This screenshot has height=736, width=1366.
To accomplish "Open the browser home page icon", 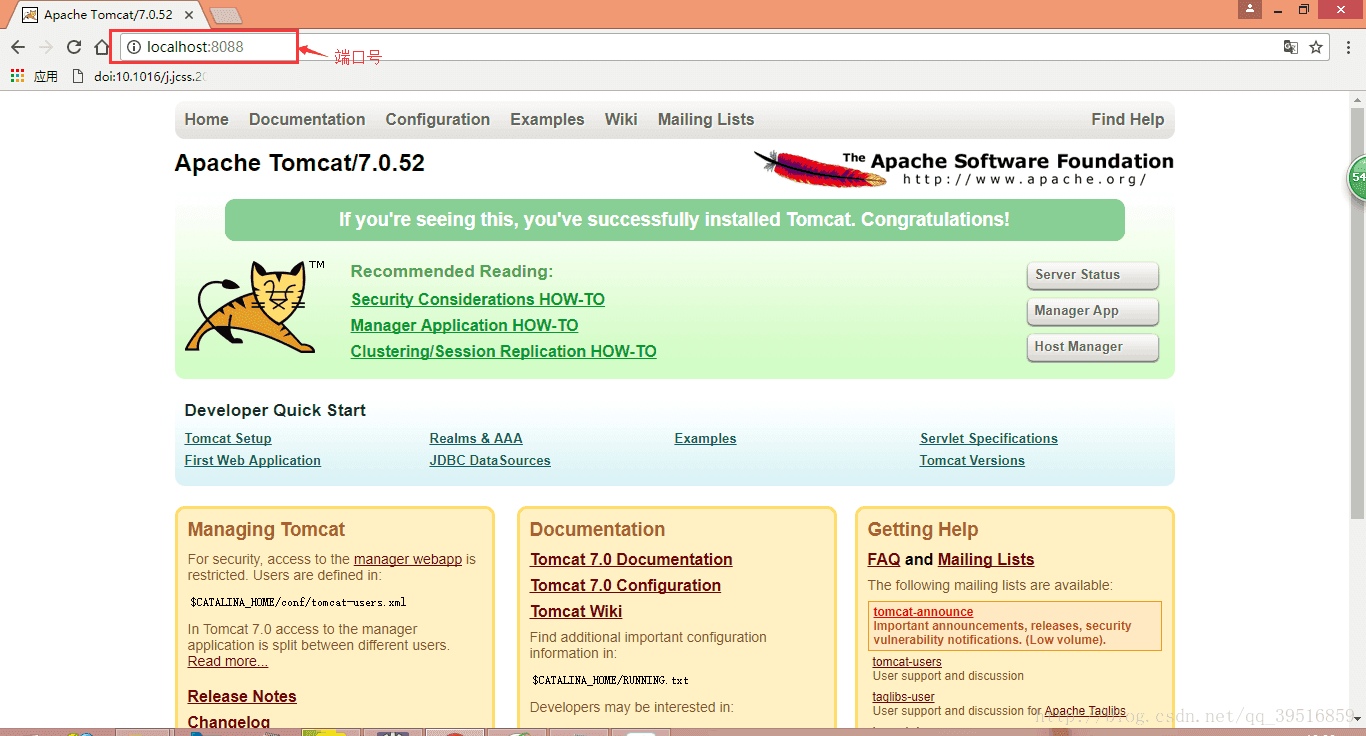I will coord(102,47).
